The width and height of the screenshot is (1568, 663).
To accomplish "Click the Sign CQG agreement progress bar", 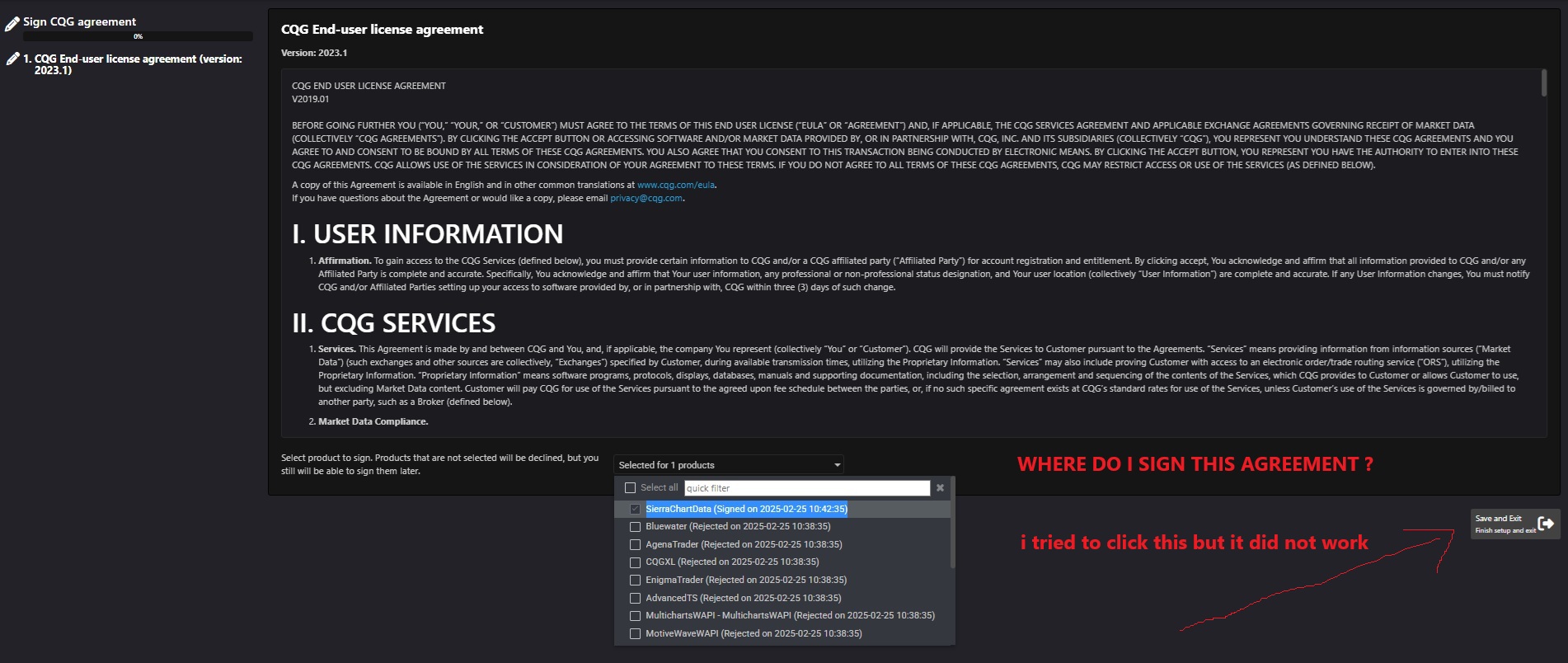I will (138, 36).
